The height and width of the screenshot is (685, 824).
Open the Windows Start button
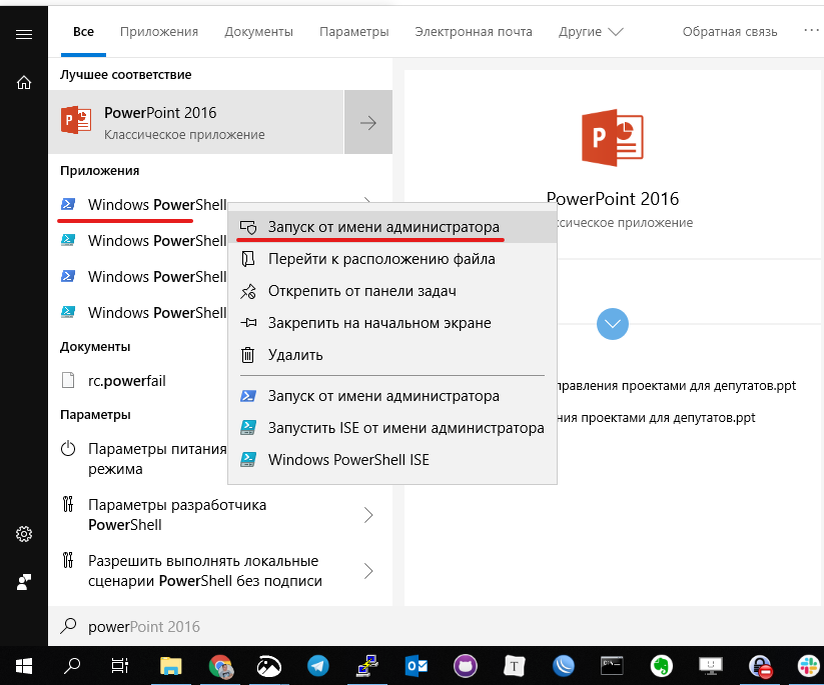click(24, 666)
